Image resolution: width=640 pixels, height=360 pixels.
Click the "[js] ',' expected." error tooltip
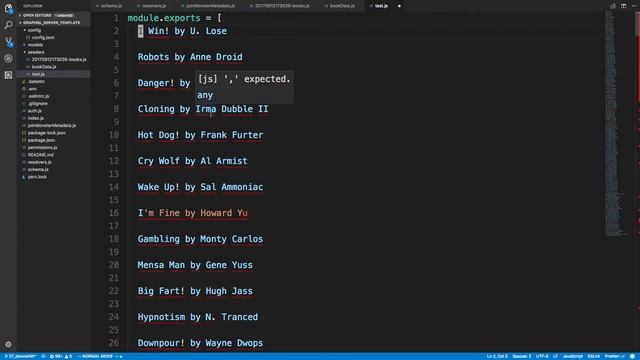244,79
